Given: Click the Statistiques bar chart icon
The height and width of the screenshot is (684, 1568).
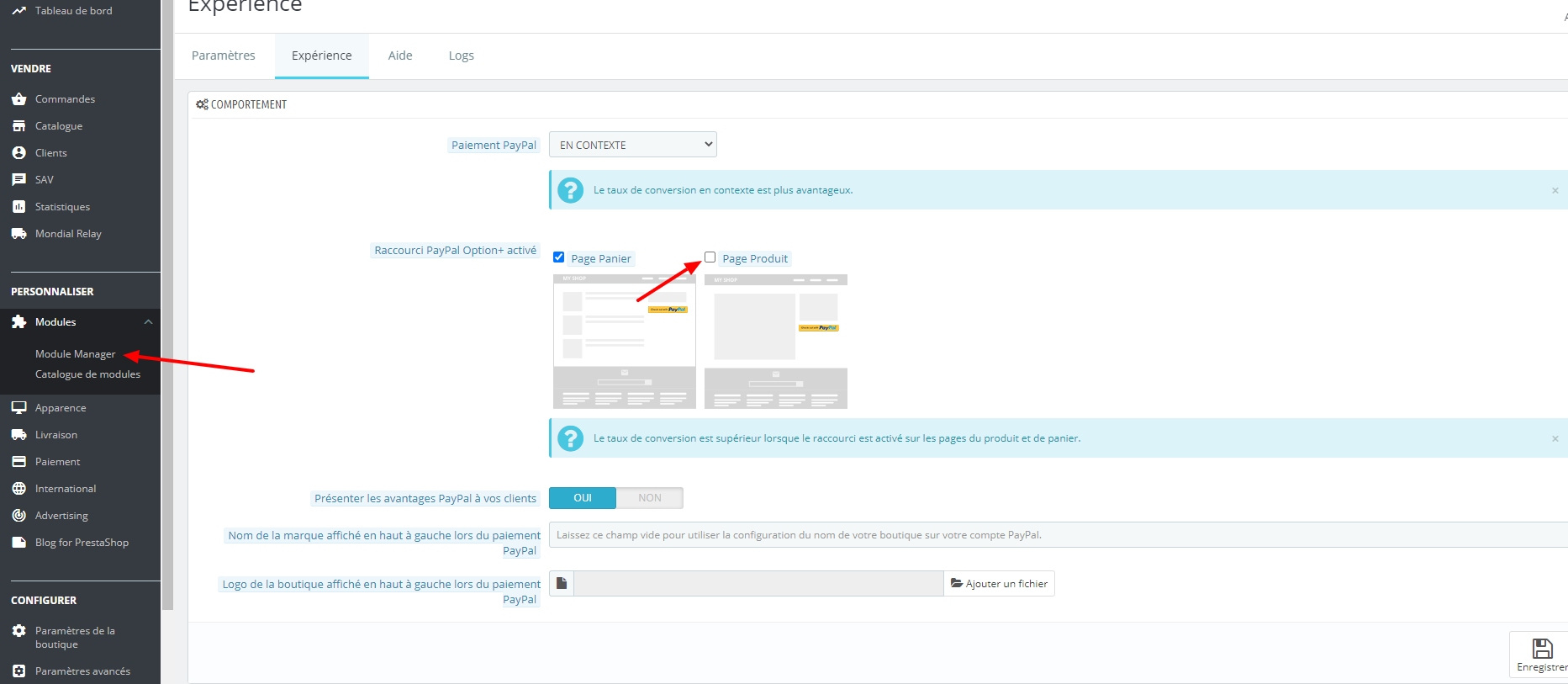Looking at the screenshot, I should click(18, 207).
